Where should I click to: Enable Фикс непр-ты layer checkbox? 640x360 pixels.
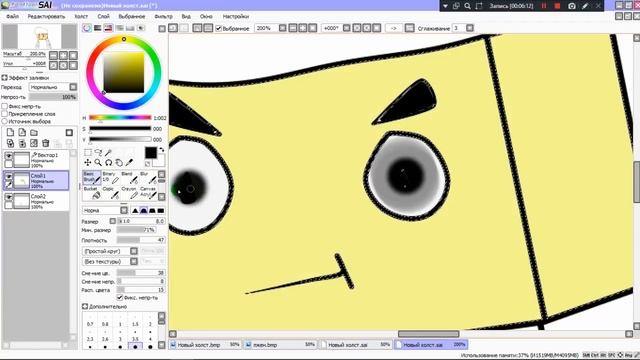[4, 106]
